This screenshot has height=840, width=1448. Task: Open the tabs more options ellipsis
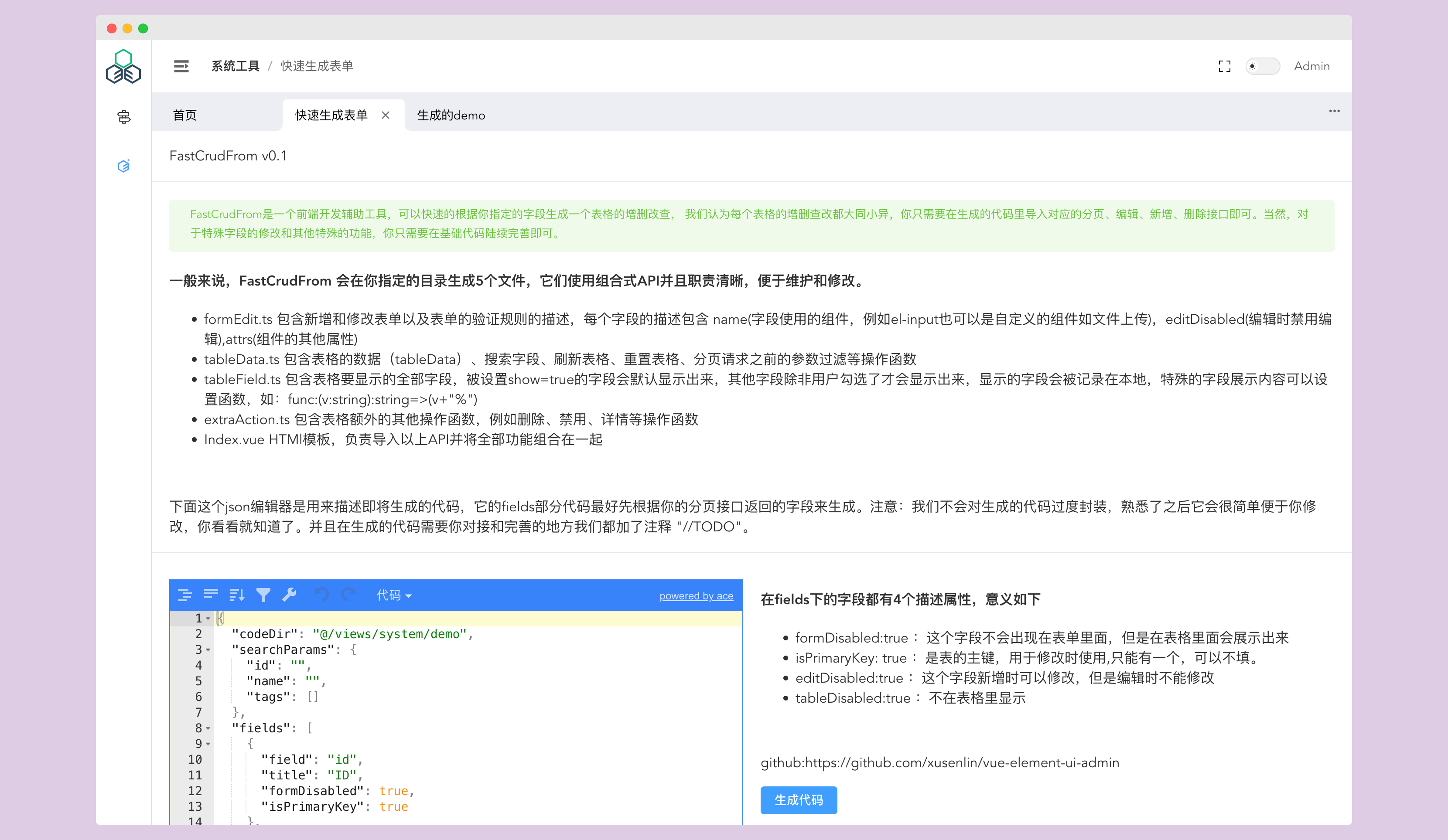(1334, 112)
